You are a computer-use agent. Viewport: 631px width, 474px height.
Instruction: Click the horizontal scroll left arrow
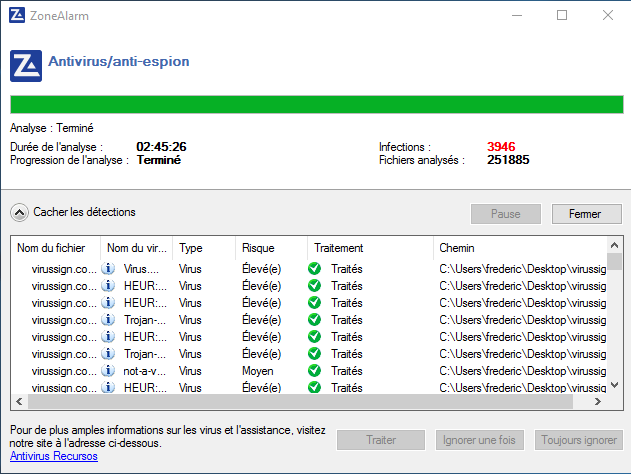pos(19,401)
